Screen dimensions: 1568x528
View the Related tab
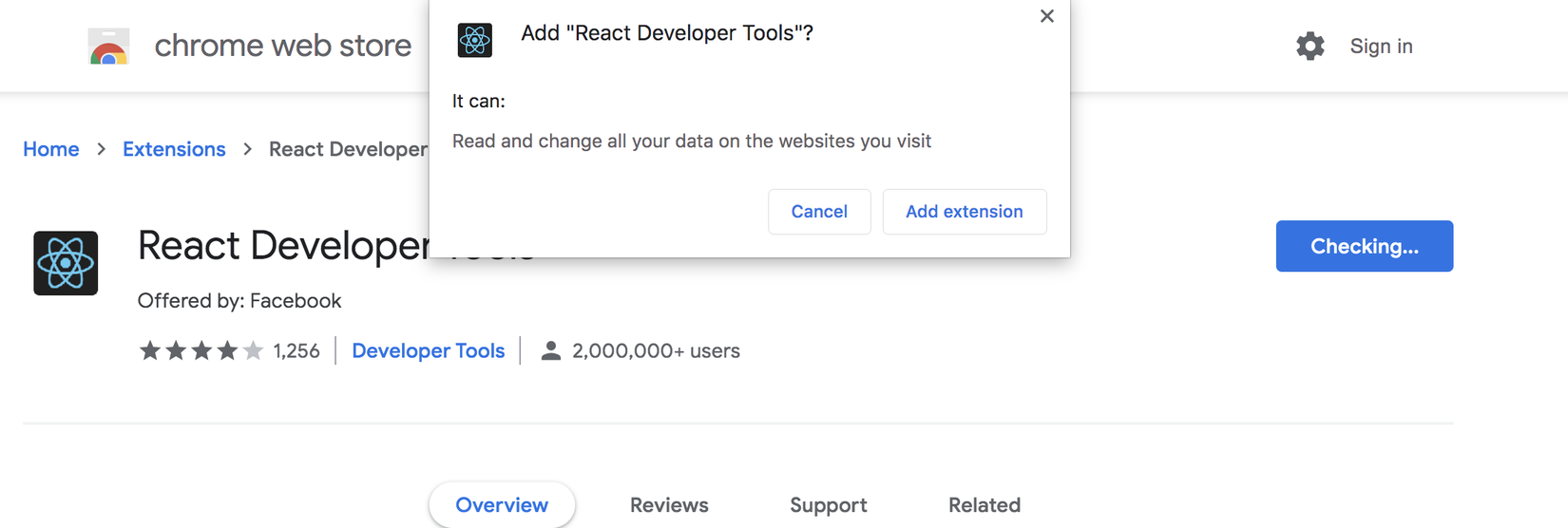pyautogui.click(x=984, y=504)
